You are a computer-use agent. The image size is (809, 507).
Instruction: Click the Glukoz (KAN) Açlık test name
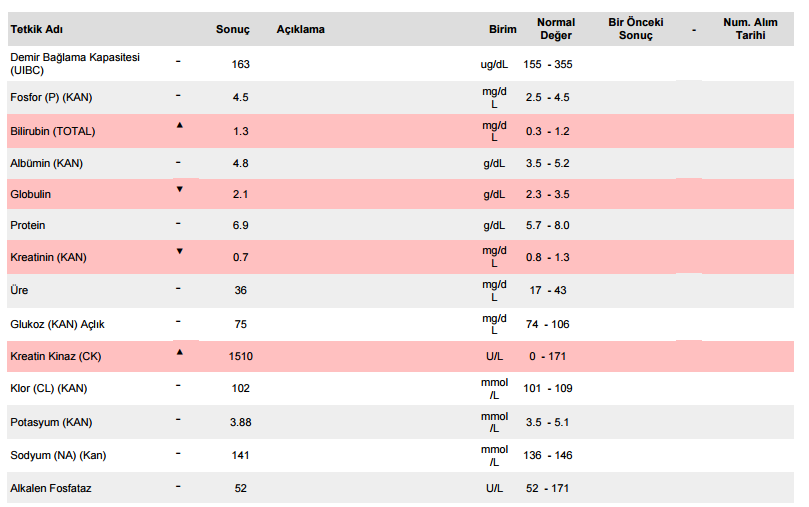click(x=57, y=324)
